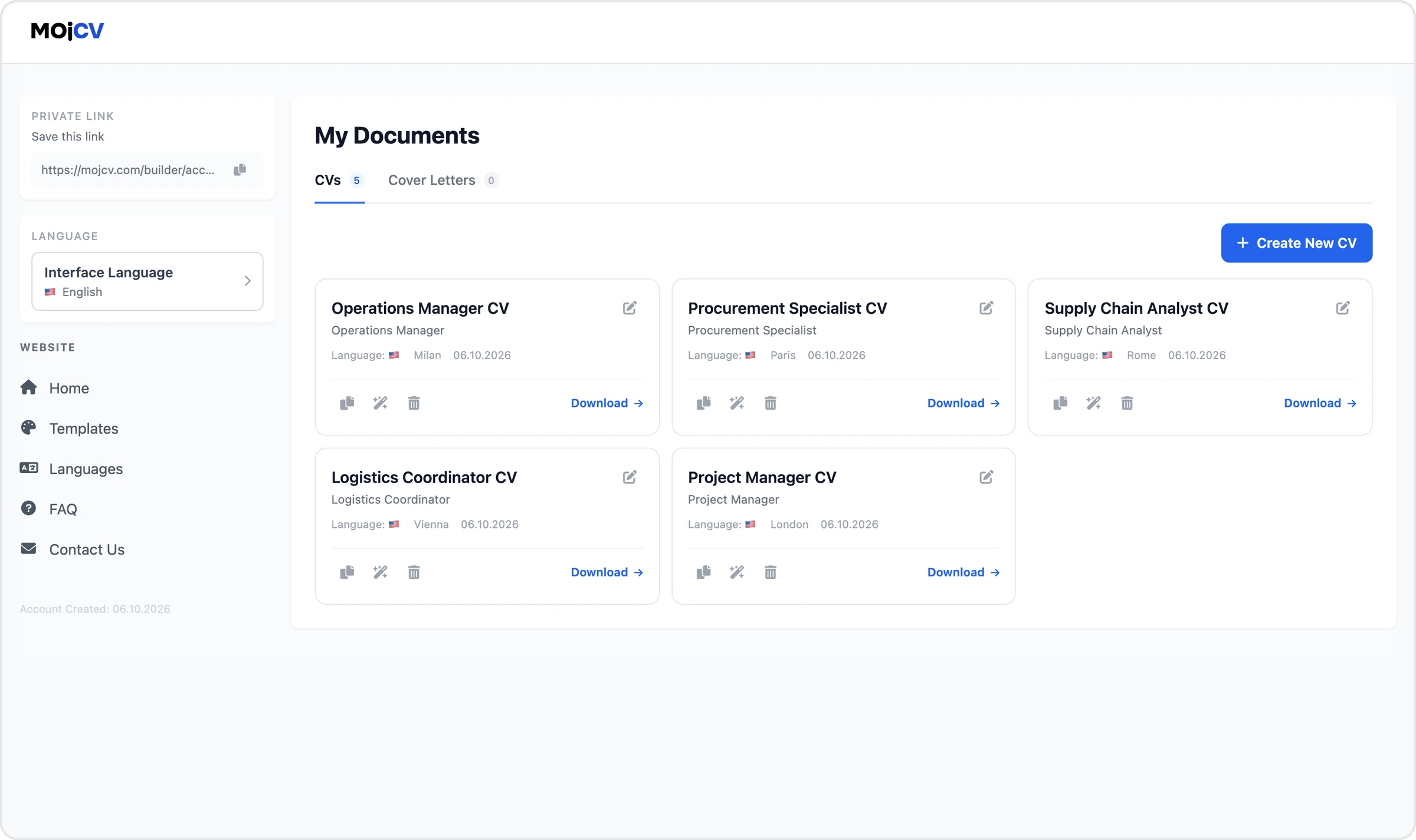Viewport: 1416px width, 840px height.
Task: Delete the Supply Chain Analyst CV
Action: [1127, 403]
